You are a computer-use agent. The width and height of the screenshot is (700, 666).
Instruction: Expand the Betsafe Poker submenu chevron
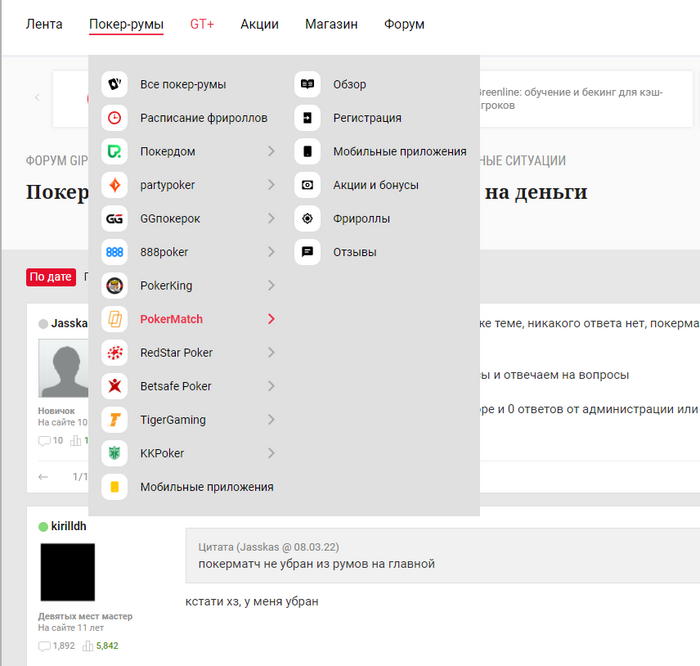click(x=271, y=386)
